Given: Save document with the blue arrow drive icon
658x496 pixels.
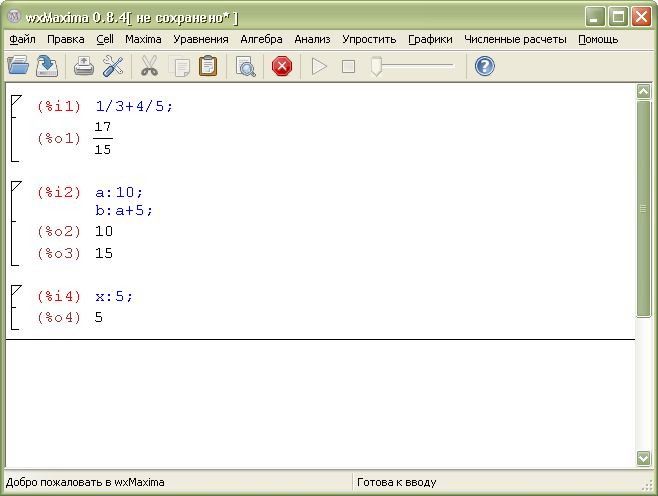Looking at the screenshot, I should point(47,66).
